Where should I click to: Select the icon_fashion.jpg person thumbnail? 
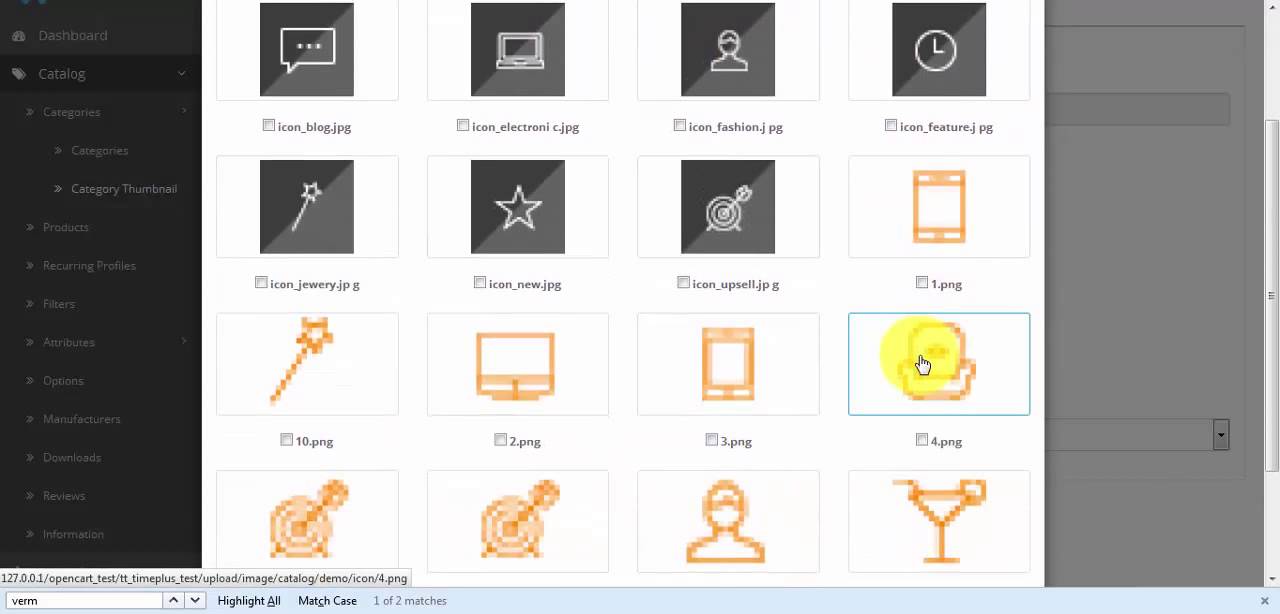click(728, 49)
